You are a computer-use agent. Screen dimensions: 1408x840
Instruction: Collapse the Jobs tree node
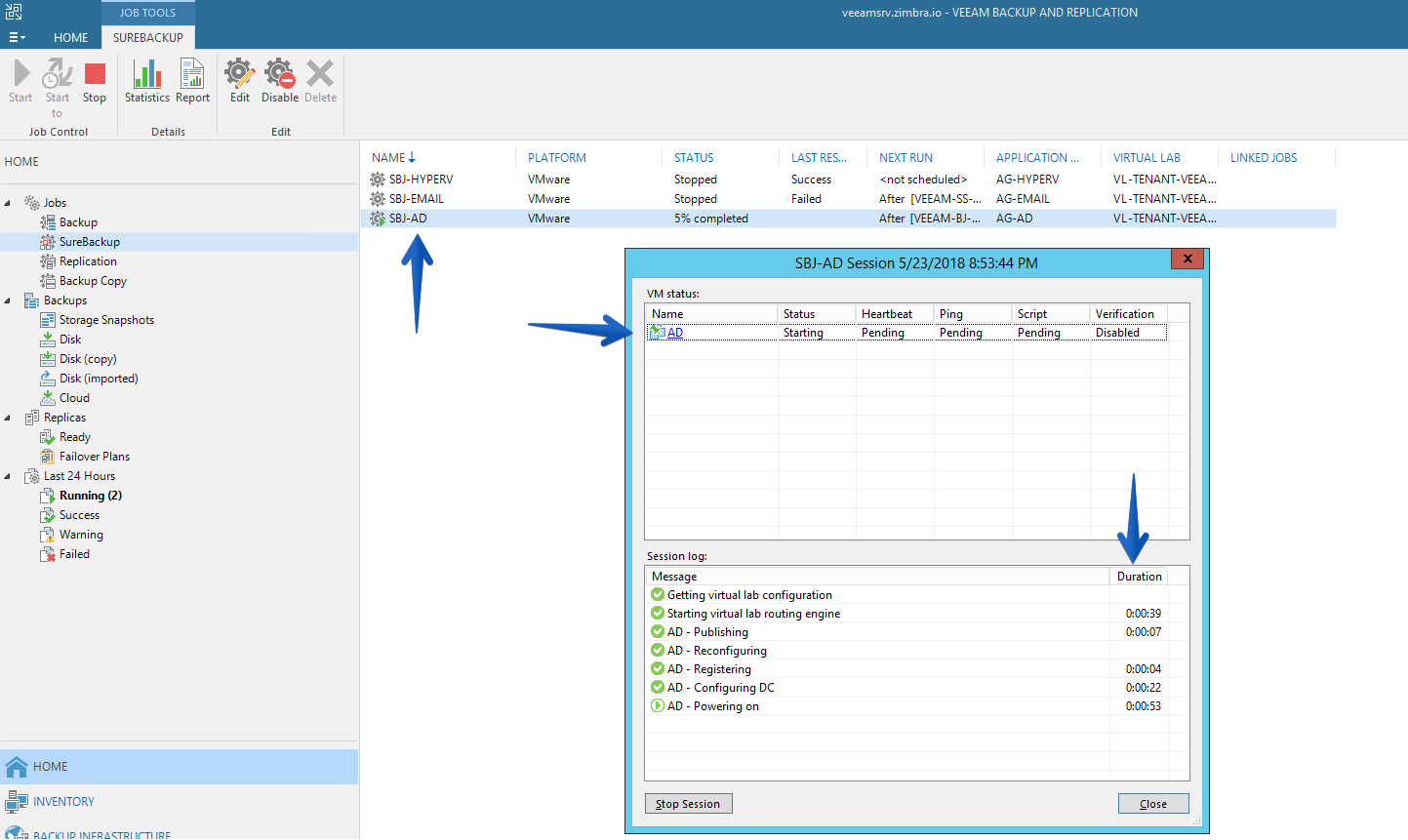(8, 203)
